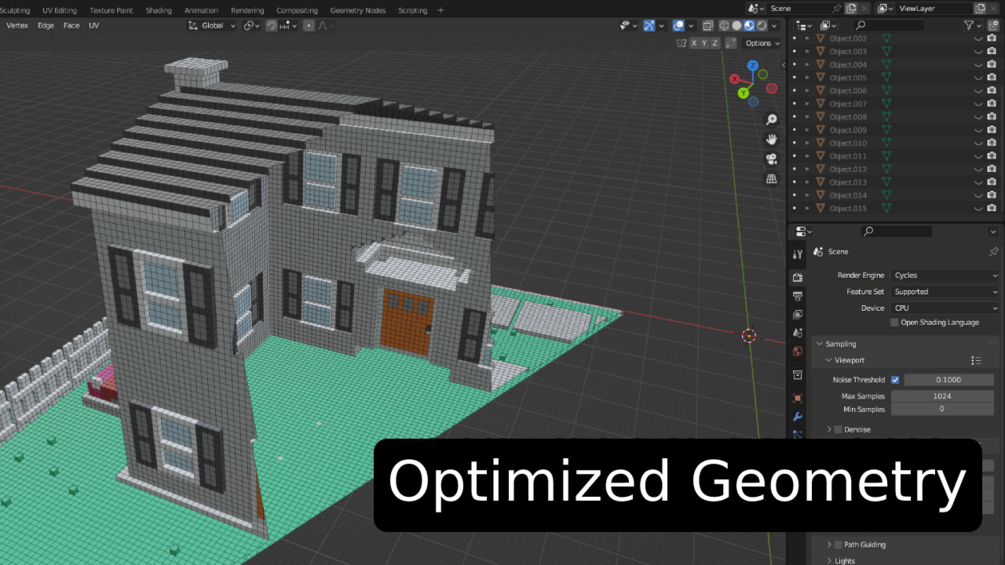Select the pan view hand icon
Image resolution: width=1005 pixels, height=565 pixels.
click(772, 139)
